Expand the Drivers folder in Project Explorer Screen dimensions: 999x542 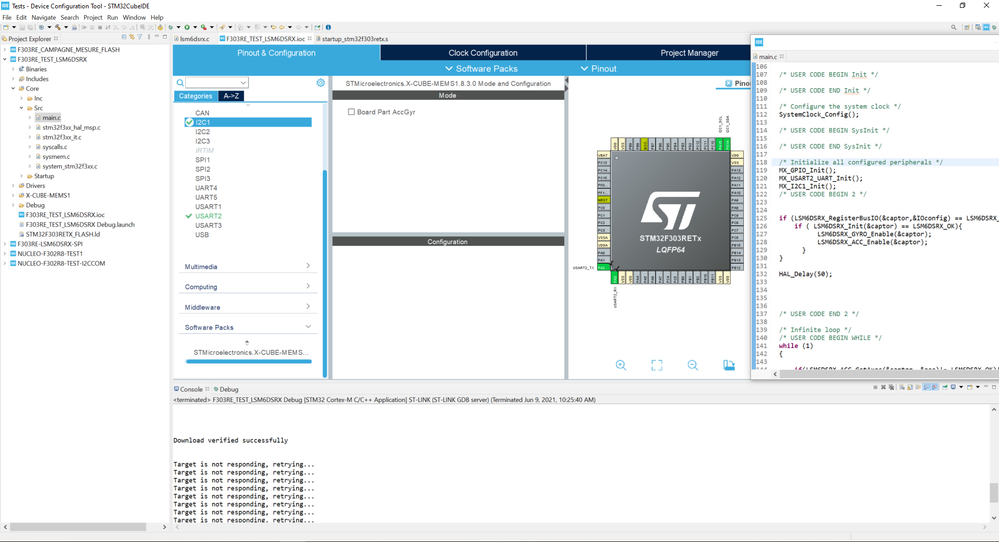[13, 186]
